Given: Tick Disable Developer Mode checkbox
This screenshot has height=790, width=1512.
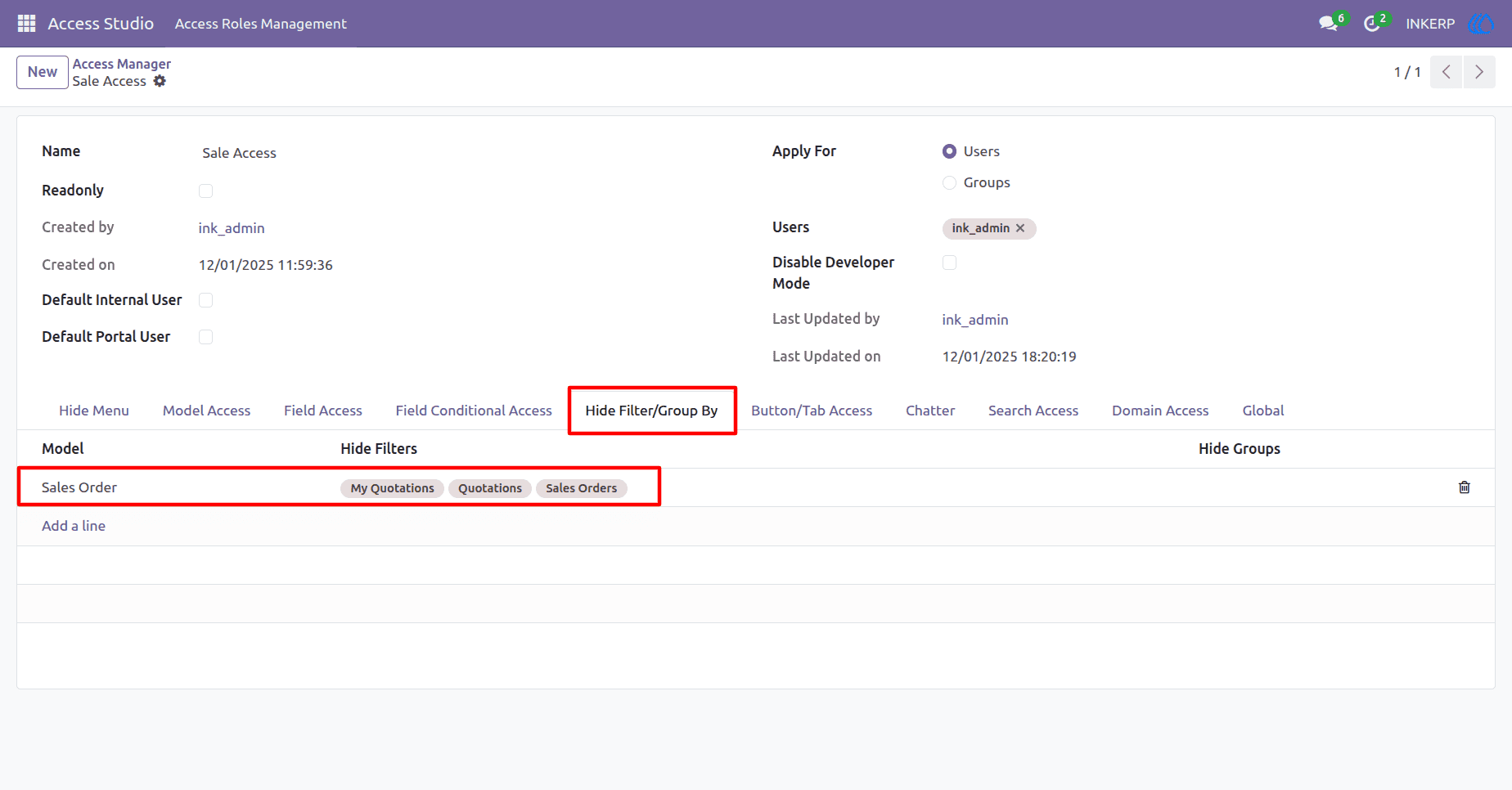Looking at the screenshot, I should coord(949,263).
